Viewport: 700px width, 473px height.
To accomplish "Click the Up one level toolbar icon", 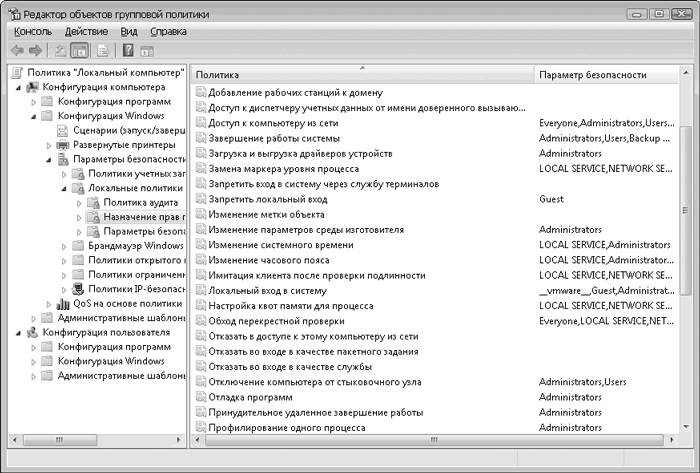I will point(60,50).
